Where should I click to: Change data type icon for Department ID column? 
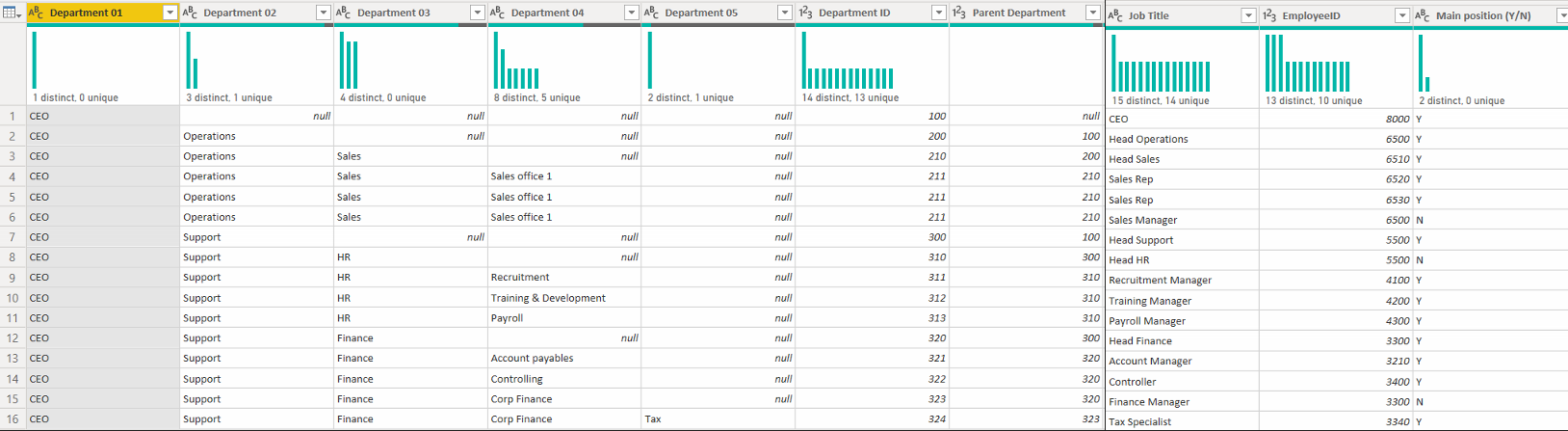click(x=806, y=13)
